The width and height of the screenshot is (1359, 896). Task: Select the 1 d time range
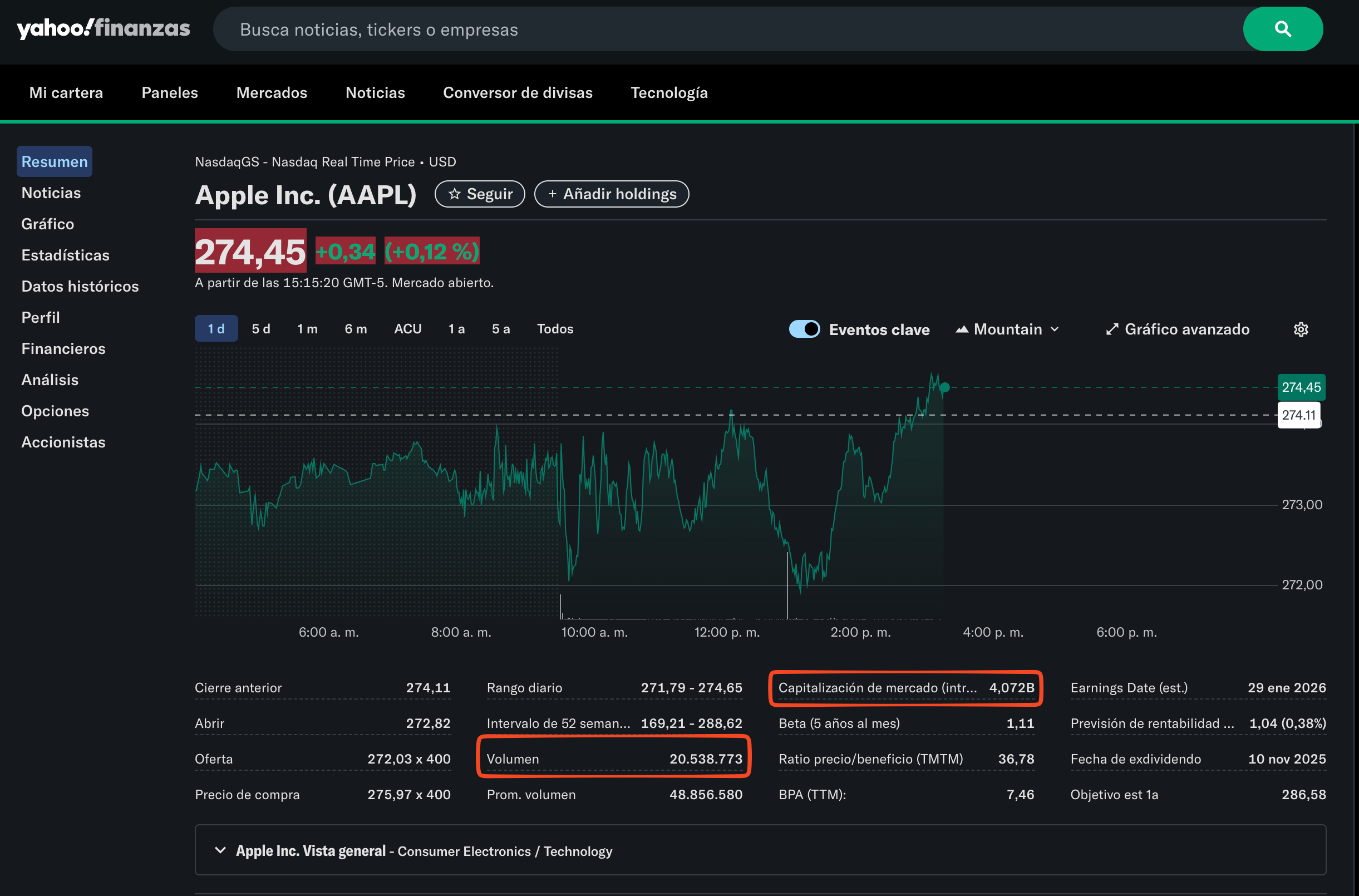pyautogui.click(x=216, y=329)
